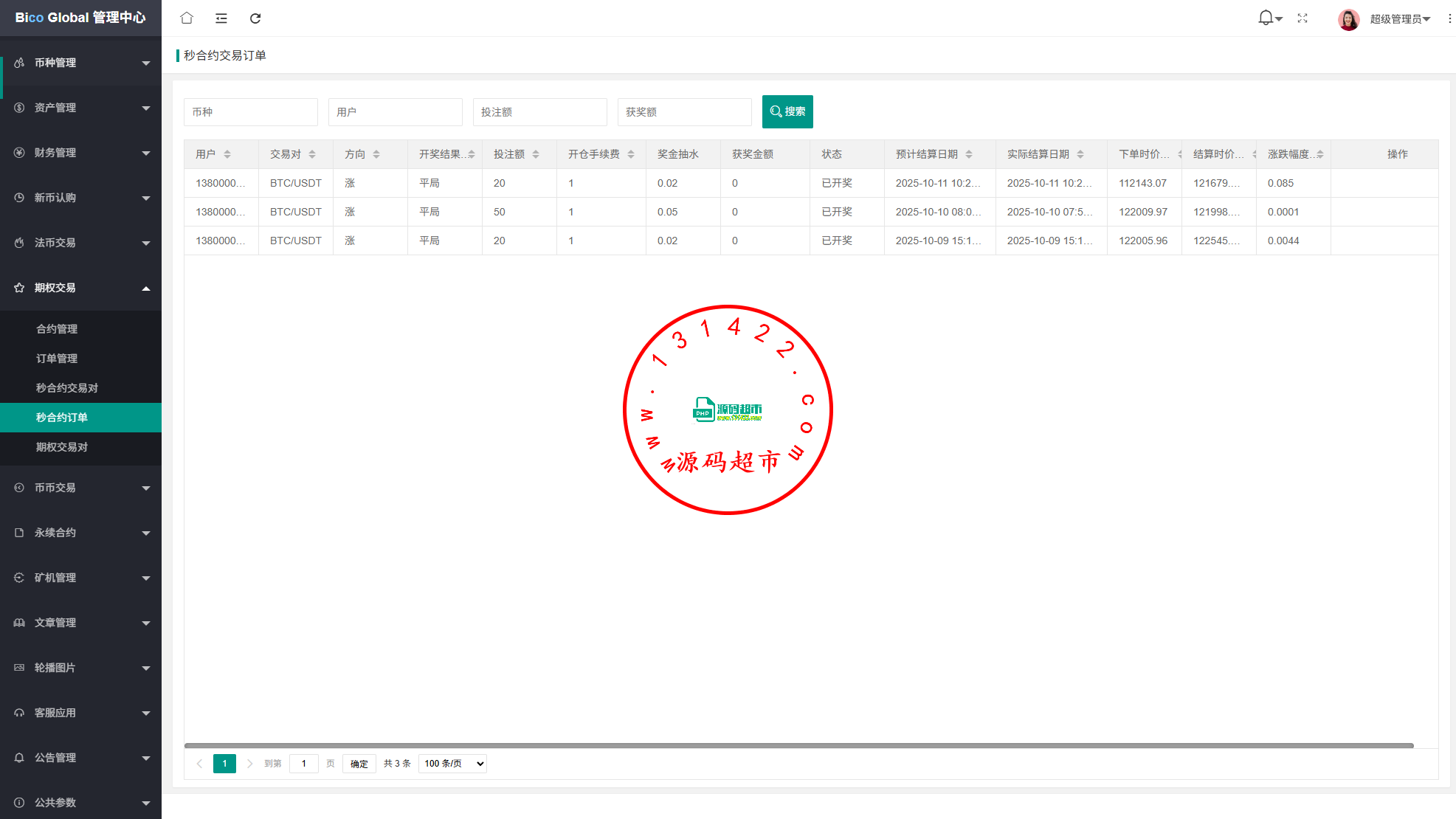
Task: Sort by the 投注额 column arrows
Action: click(536, 154)
